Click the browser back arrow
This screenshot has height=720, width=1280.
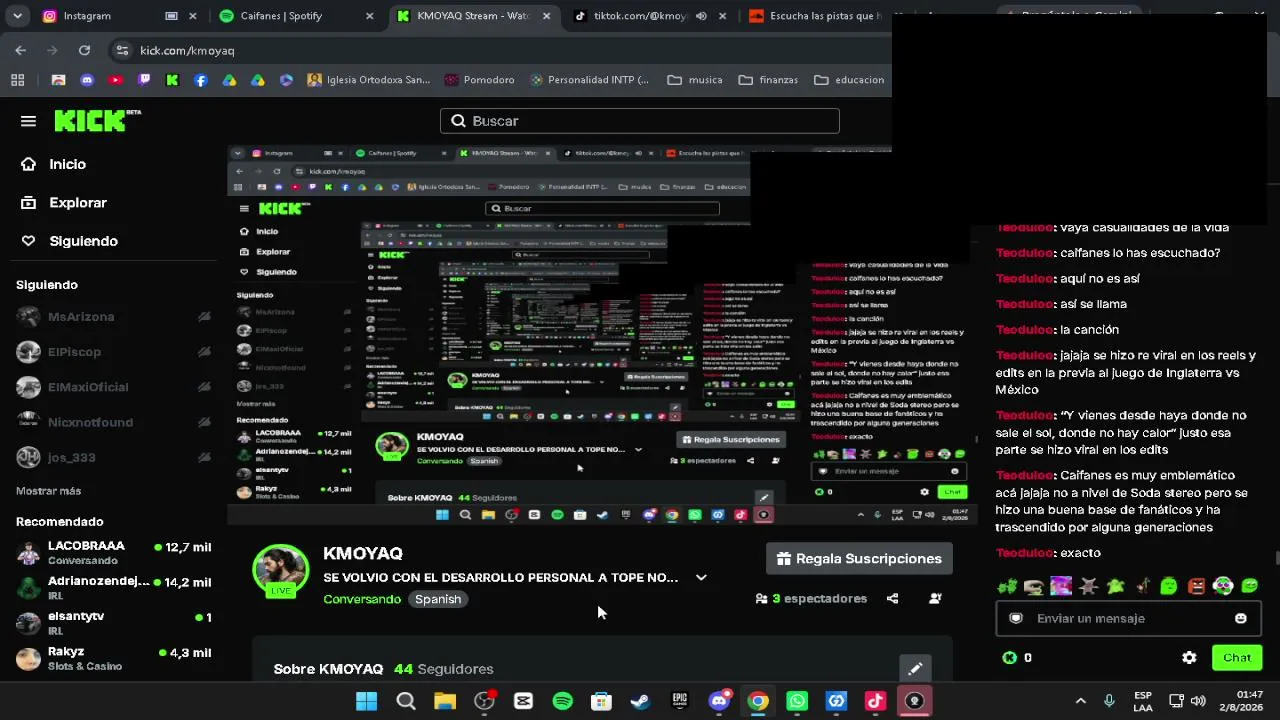(20, 50)
